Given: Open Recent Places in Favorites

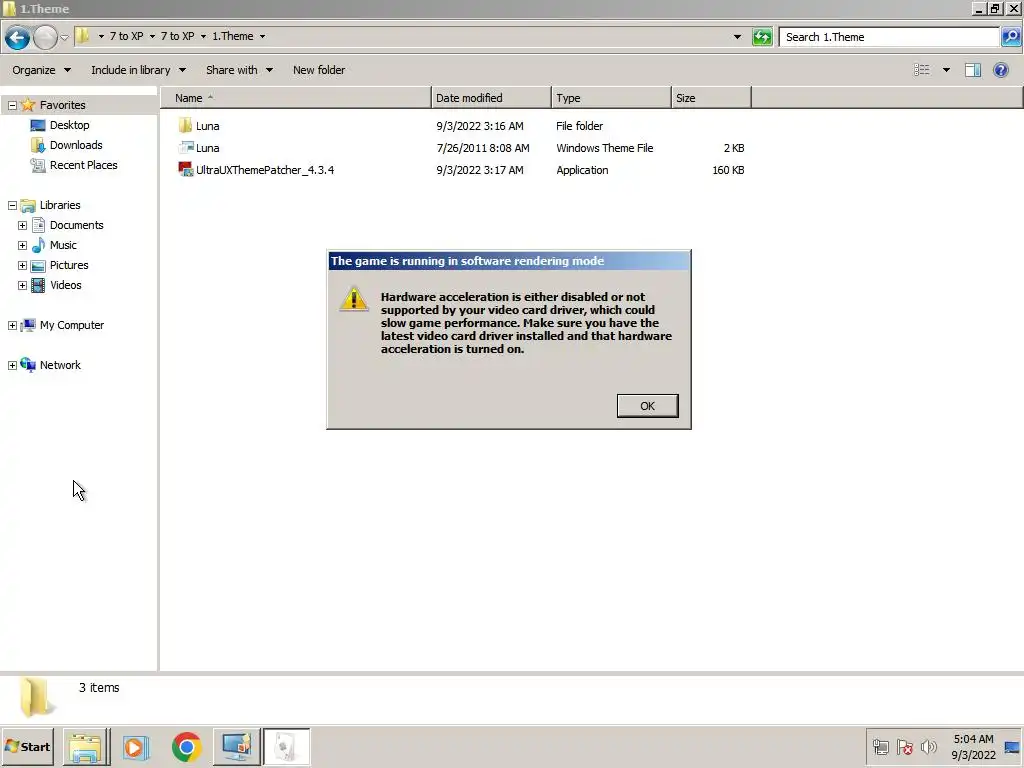Looking at the screenshot, I should click(x=74, y=165).
